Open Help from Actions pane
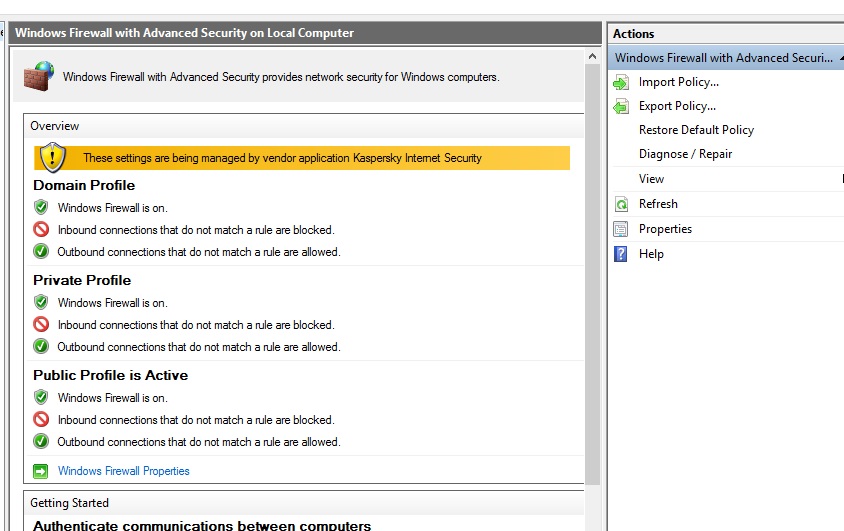The image size is (844, 531). 651,254
